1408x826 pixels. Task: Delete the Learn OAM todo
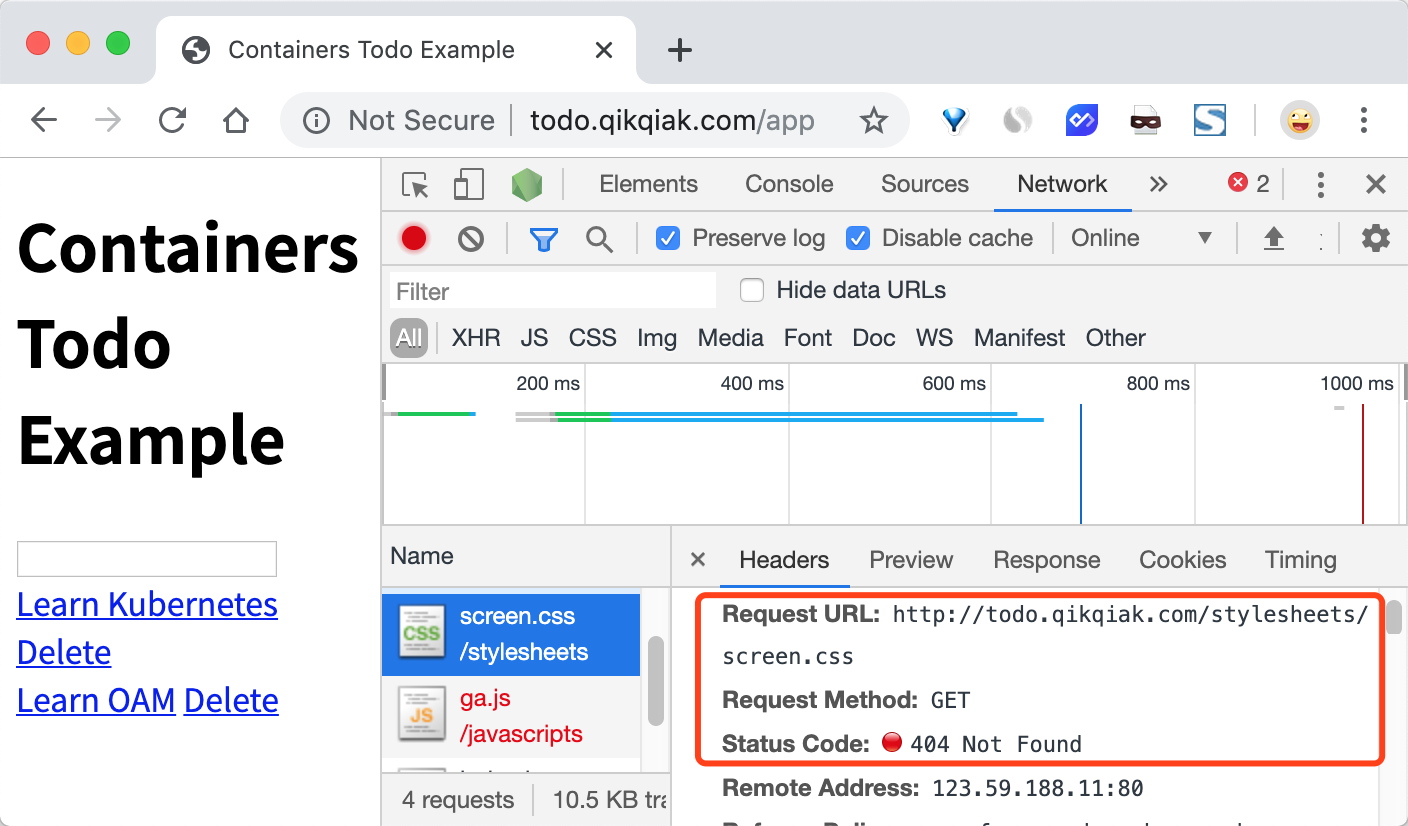pyautogui.click(x=231, y=701)
